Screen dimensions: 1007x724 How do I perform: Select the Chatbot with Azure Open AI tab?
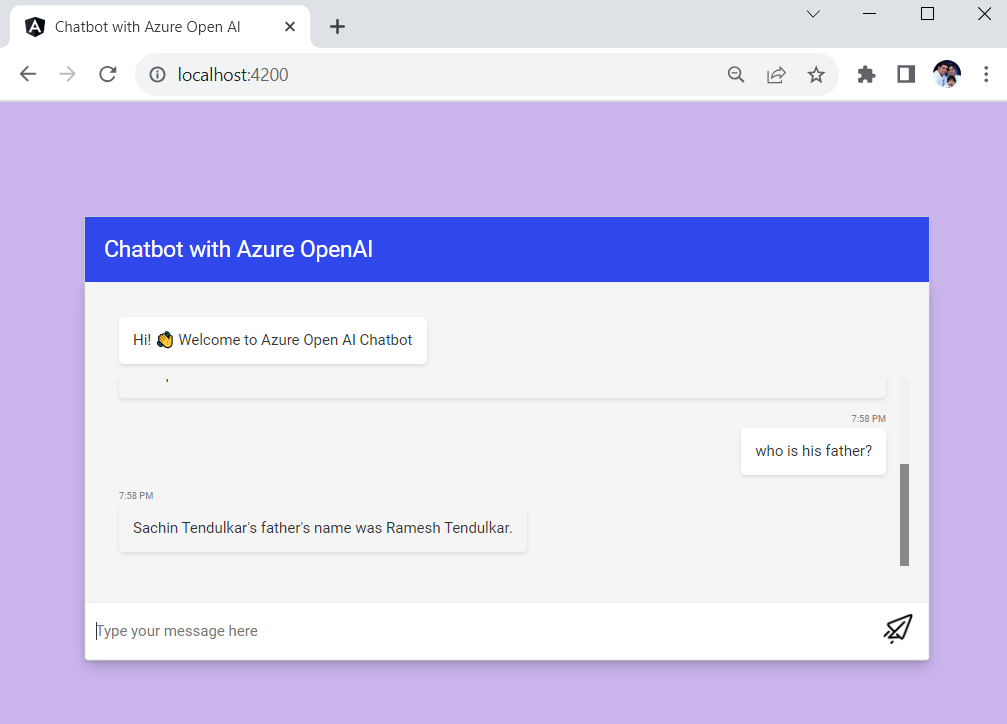(150, 26)
